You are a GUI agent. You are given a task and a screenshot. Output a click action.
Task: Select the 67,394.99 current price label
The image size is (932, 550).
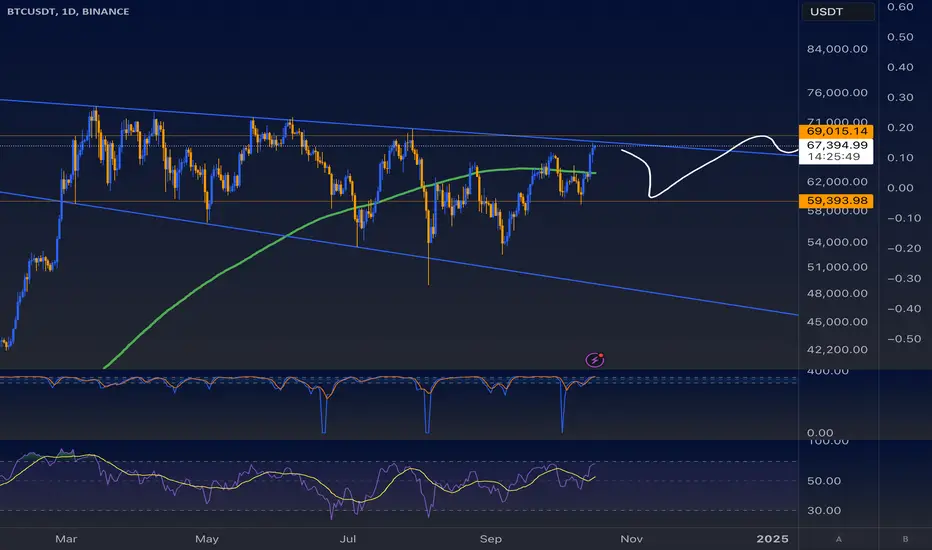(836, 145)
